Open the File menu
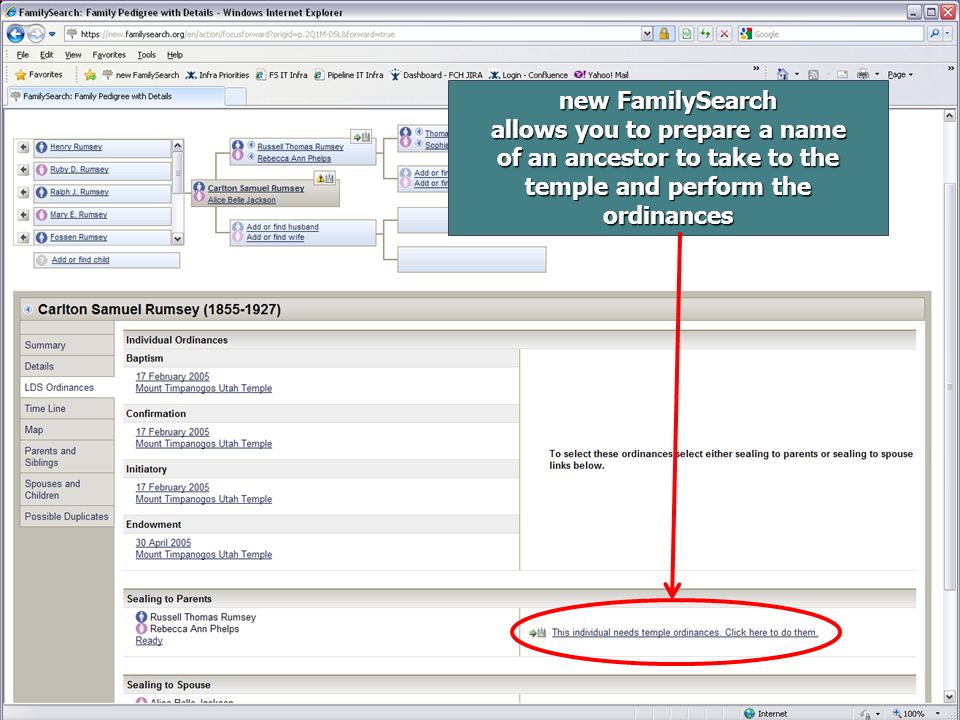 [23, 54]
